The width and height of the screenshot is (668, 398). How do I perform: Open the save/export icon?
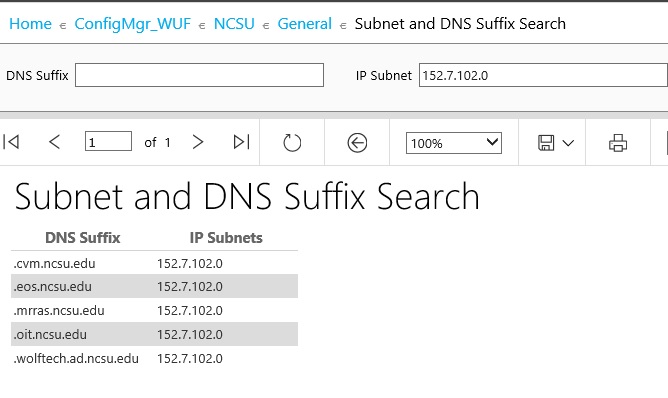pyautogui.click(x=546, y=143)
